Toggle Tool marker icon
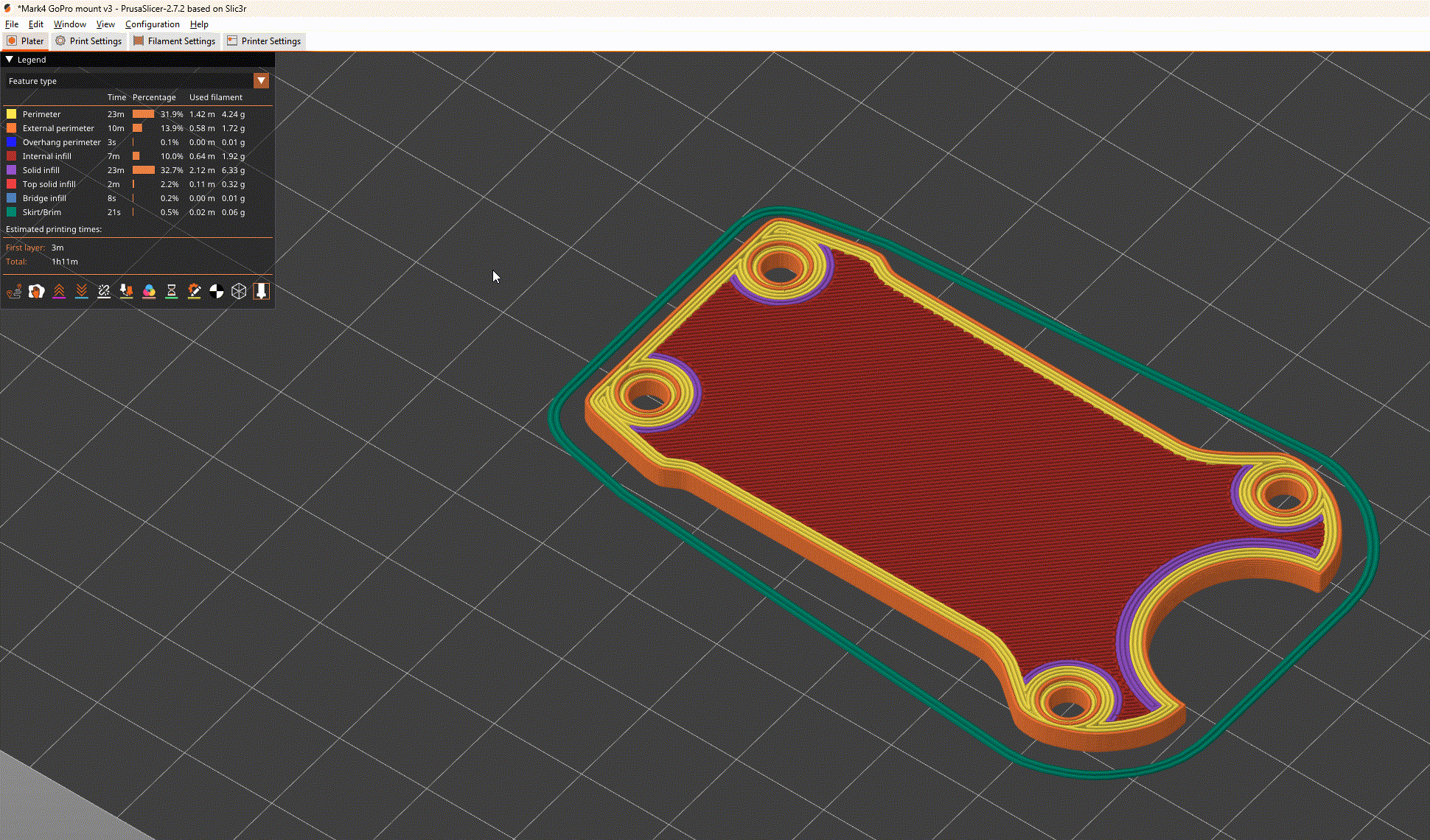This screenshot has height=840, width=1430. pyautogui.click(x=261, y=292)
